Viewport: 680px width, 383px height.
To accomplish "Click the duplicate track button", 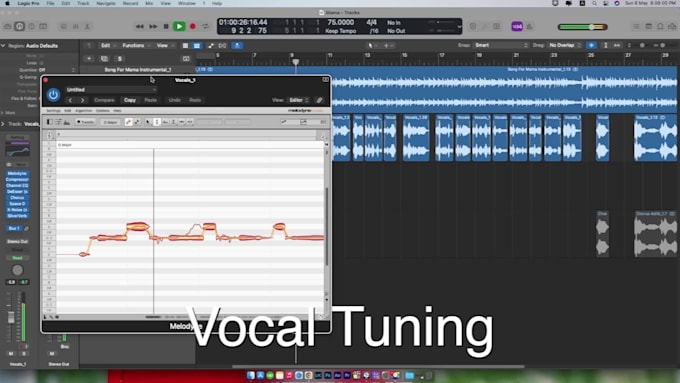I will point(104,59).
